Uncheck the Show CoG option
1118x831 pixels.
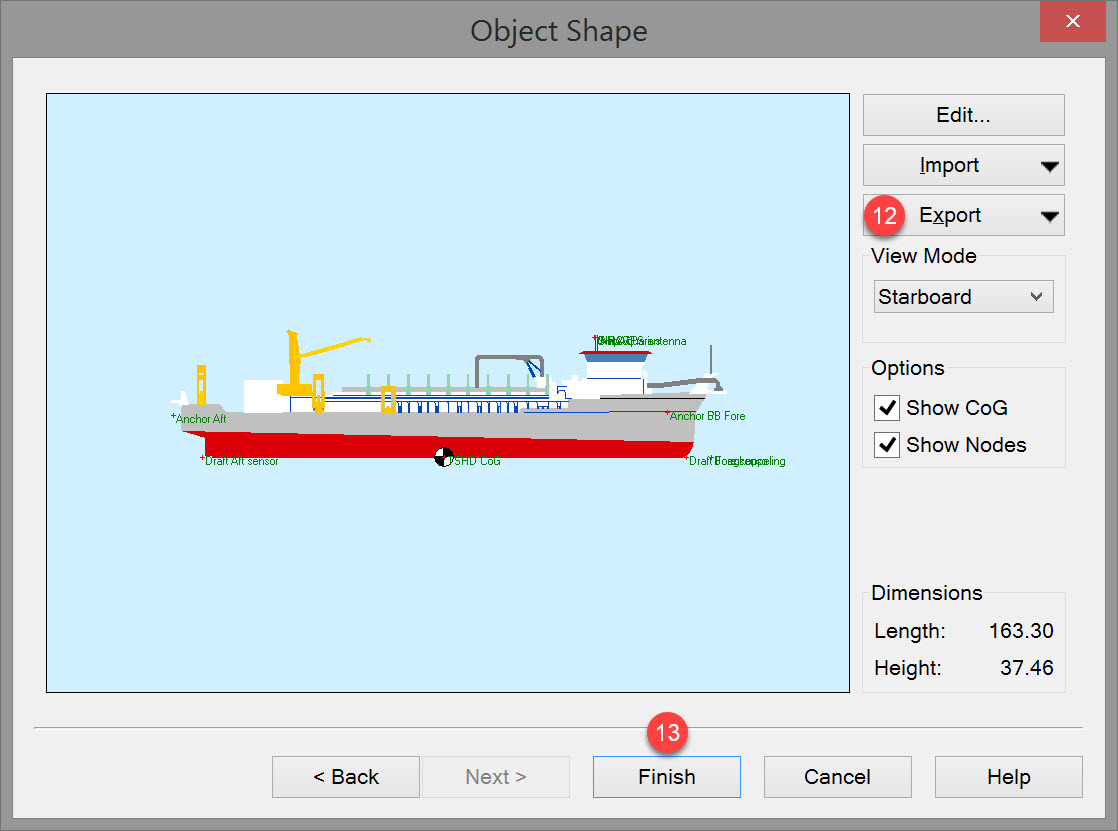887,408
